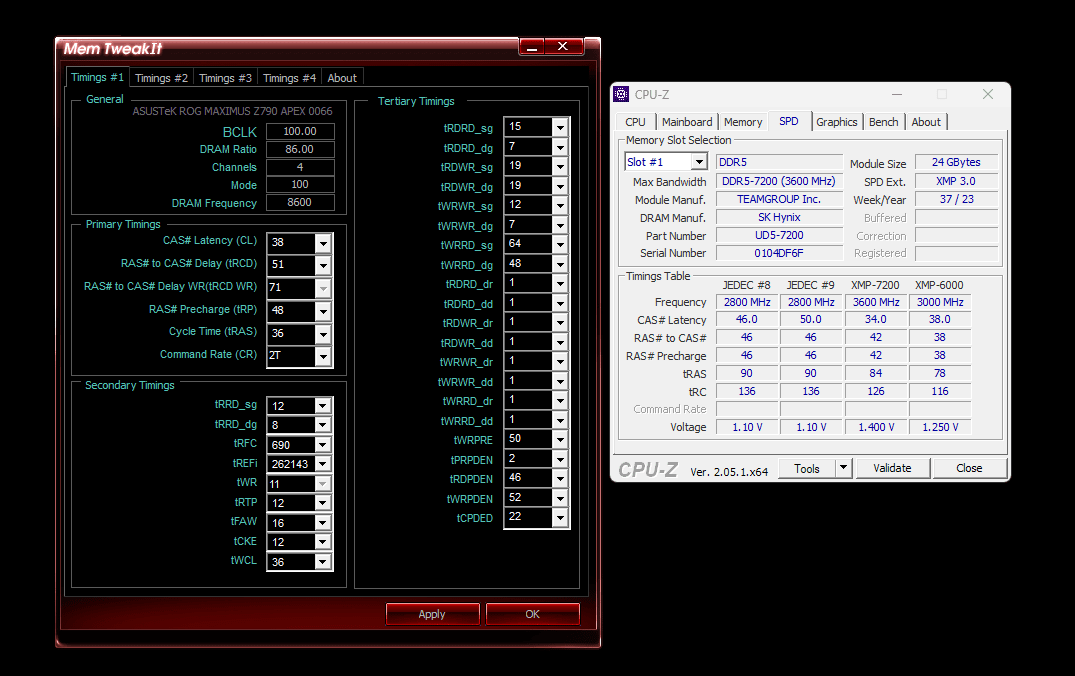Expand the tRRD_sg dropdown
1075x676 pixels.
(323, 406)
